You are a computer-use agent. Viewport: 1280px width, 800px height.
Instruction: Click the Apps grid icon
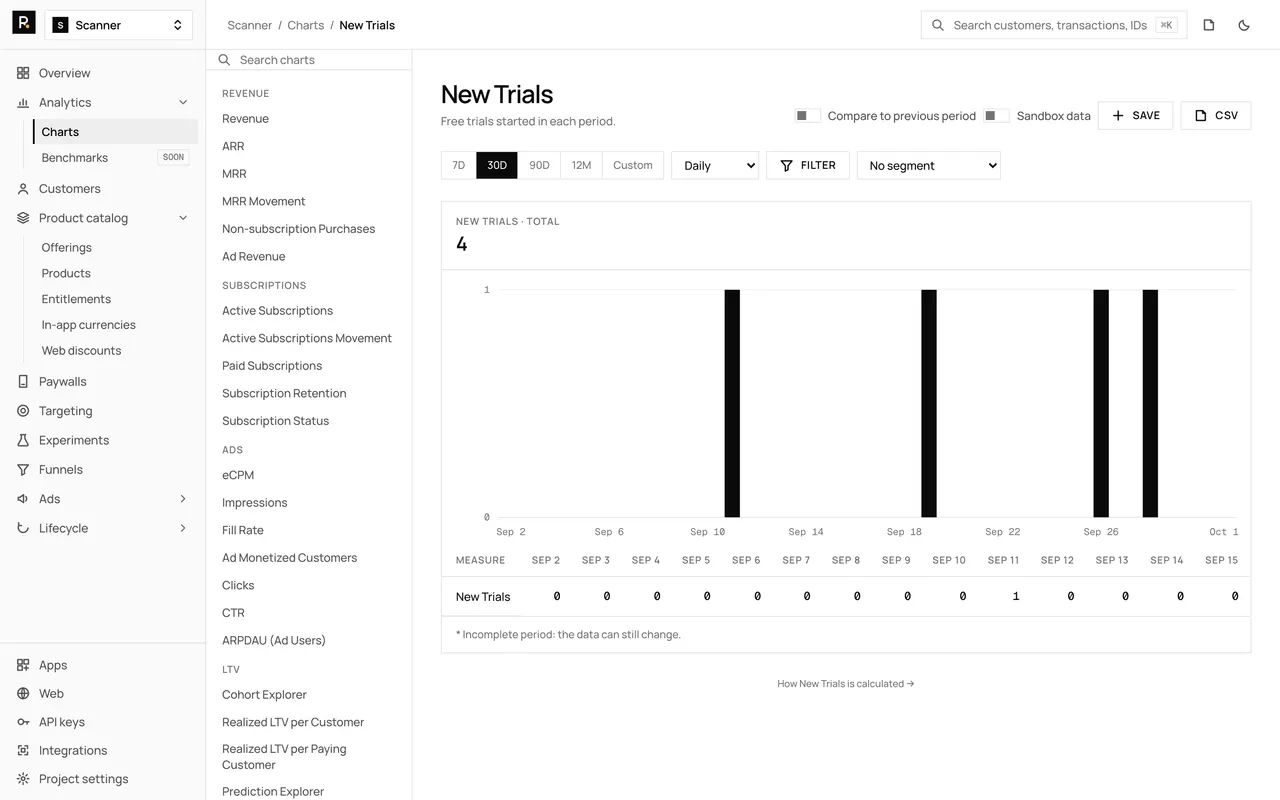click(23, 665)
